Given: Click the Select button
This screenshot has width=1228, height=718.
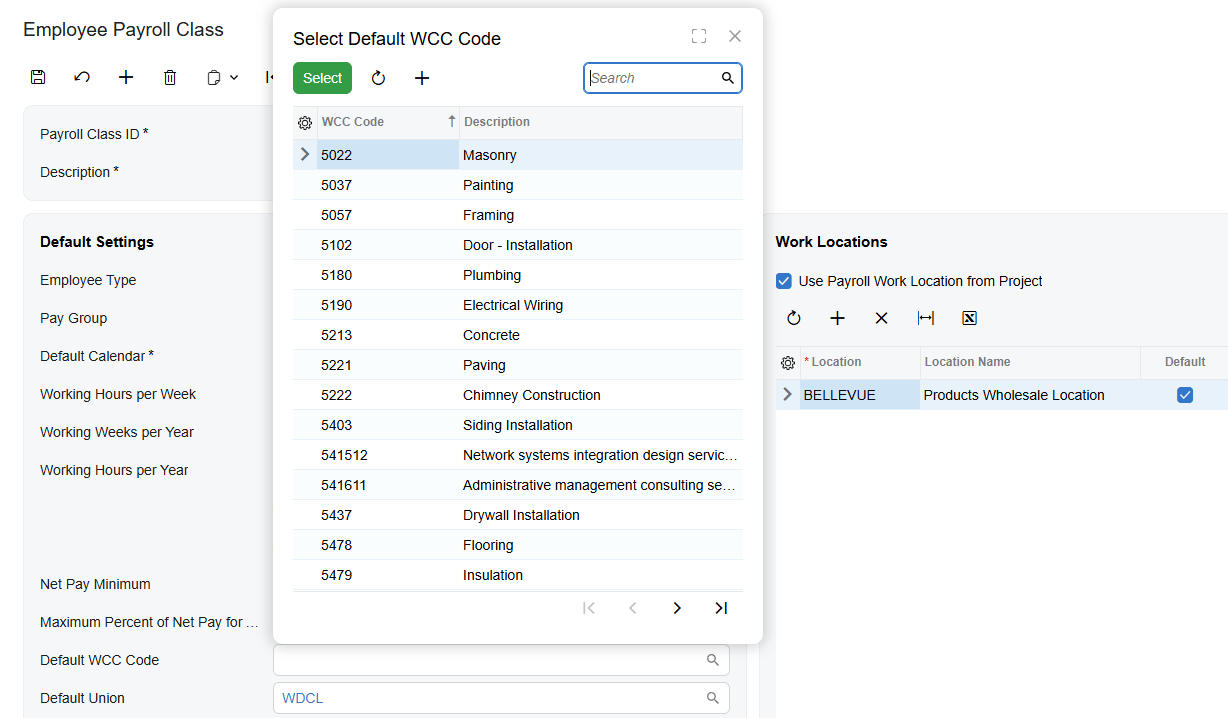Looking at the screenshot, I should click(x=322, y=78).
